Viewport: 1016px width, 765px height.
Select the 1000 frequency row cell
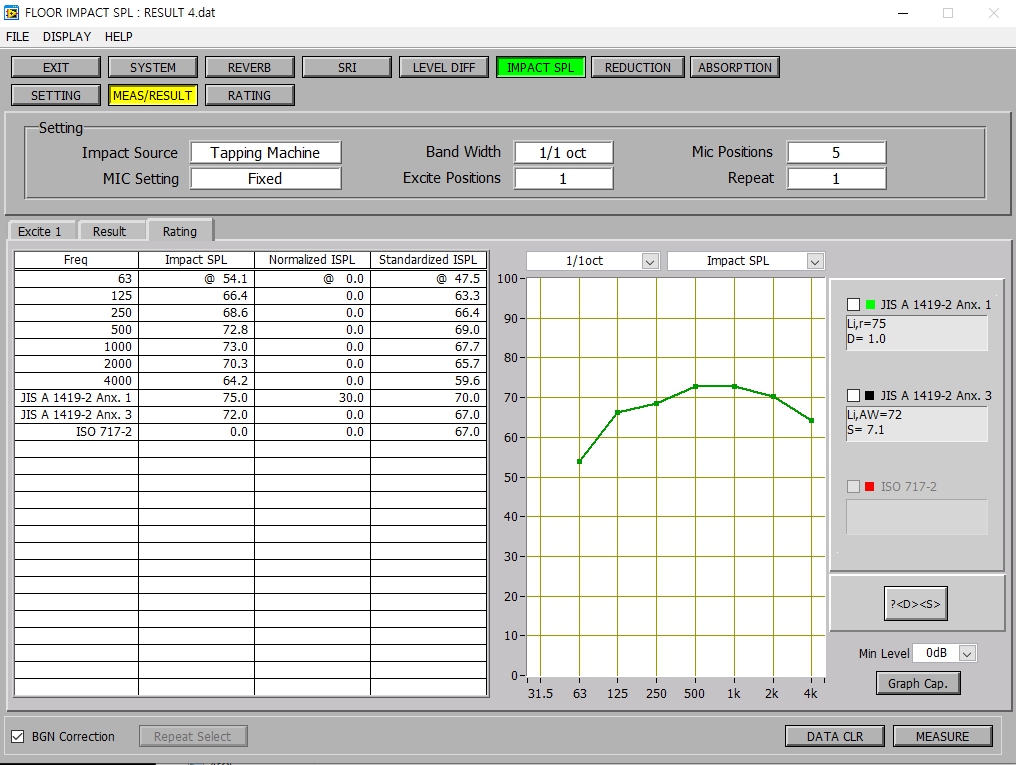pos(76,347)
